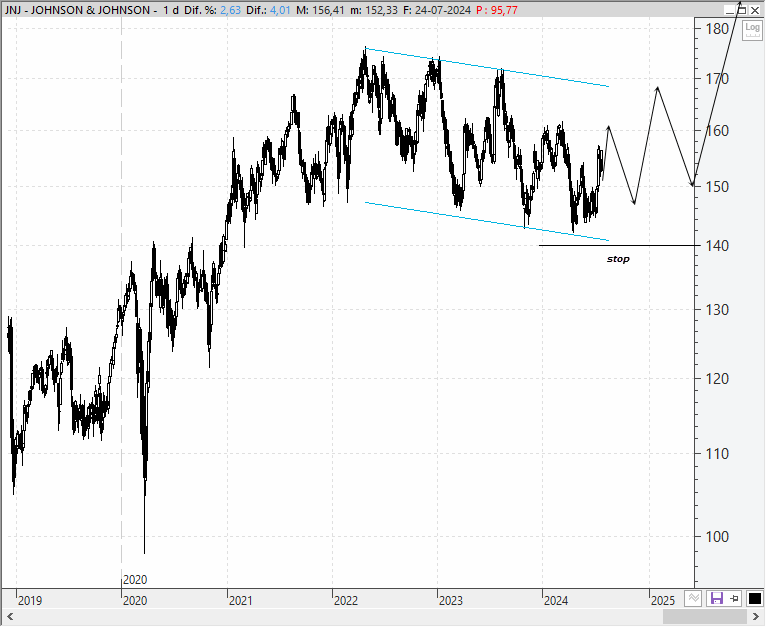This screenshot has height=627, width=766.
Task: Click the Dif. value 4,01
Action: (281, 10)
